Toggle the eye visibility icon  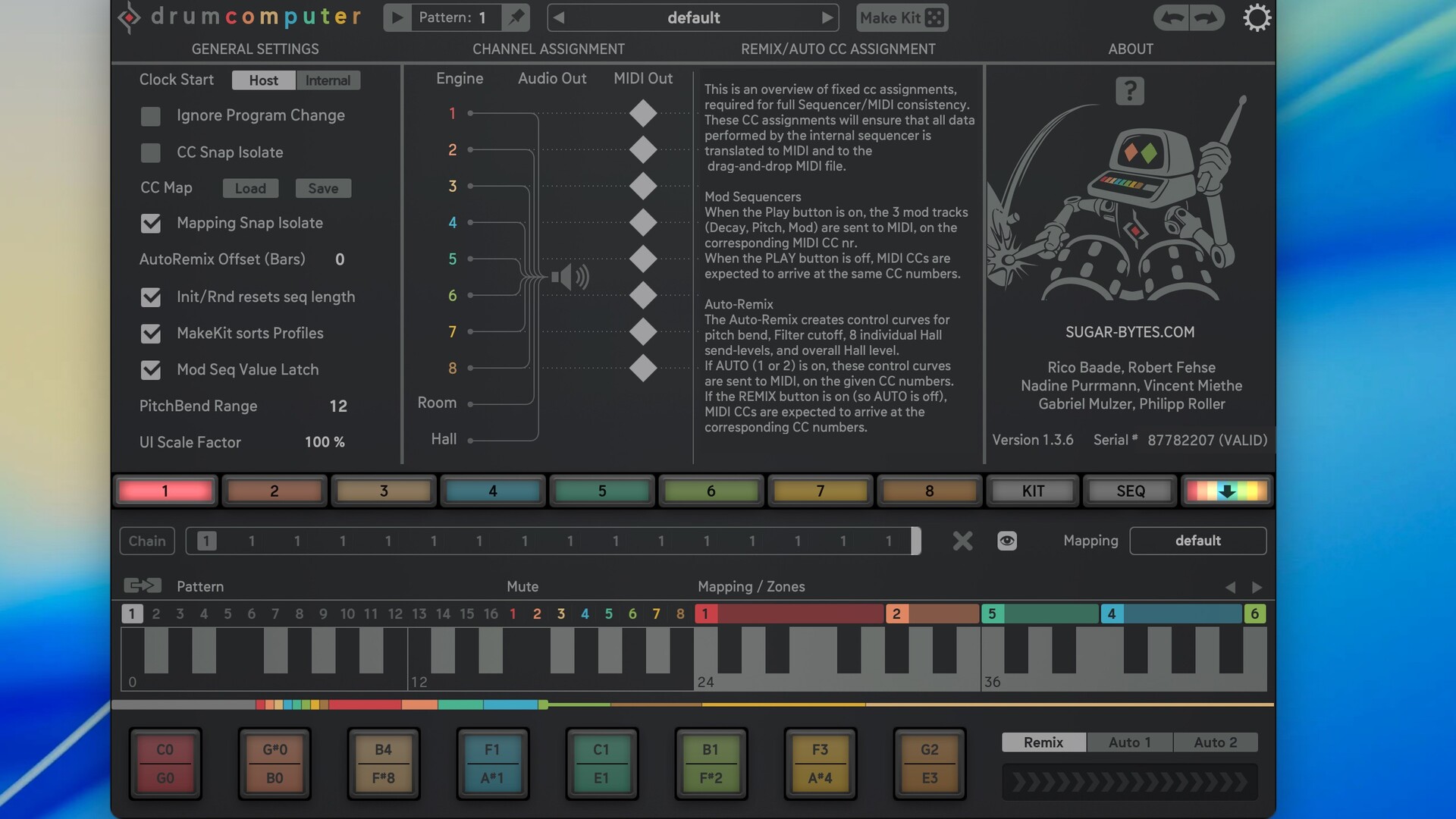tap(1007, 541)
